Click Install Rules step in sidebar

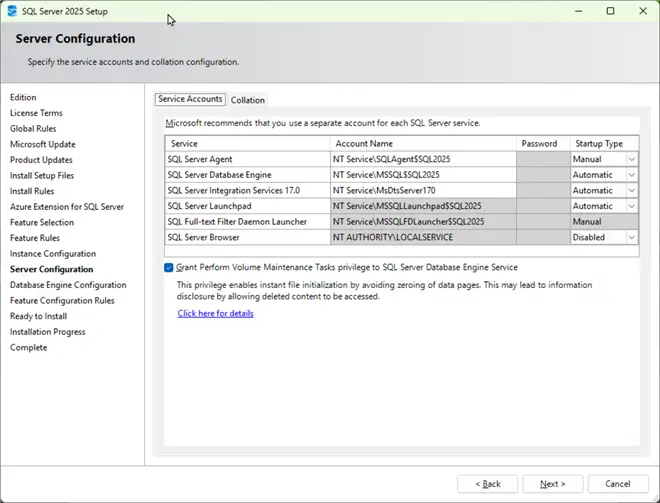pyautogui.click(x=32, y=191)
